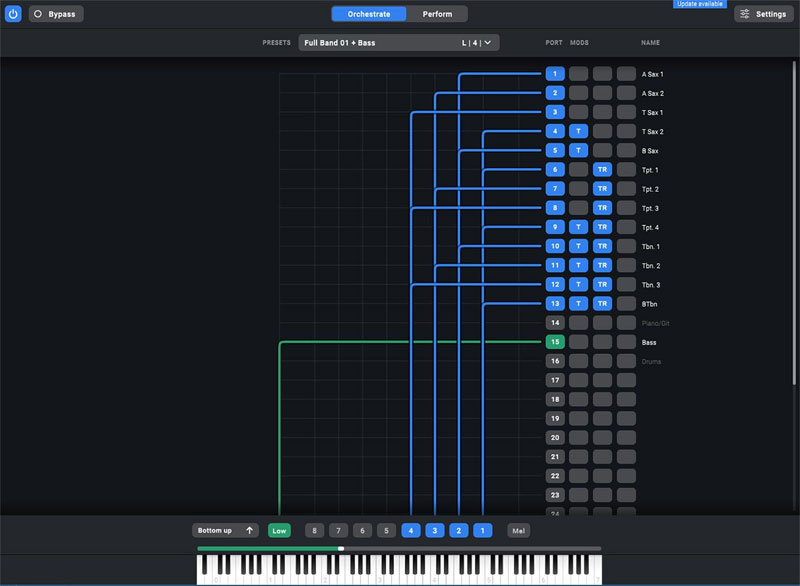This screenshot has width=800, height=586.
Task: Click the TR mod on Tpt. 1
Action: [x=602, y=170]
